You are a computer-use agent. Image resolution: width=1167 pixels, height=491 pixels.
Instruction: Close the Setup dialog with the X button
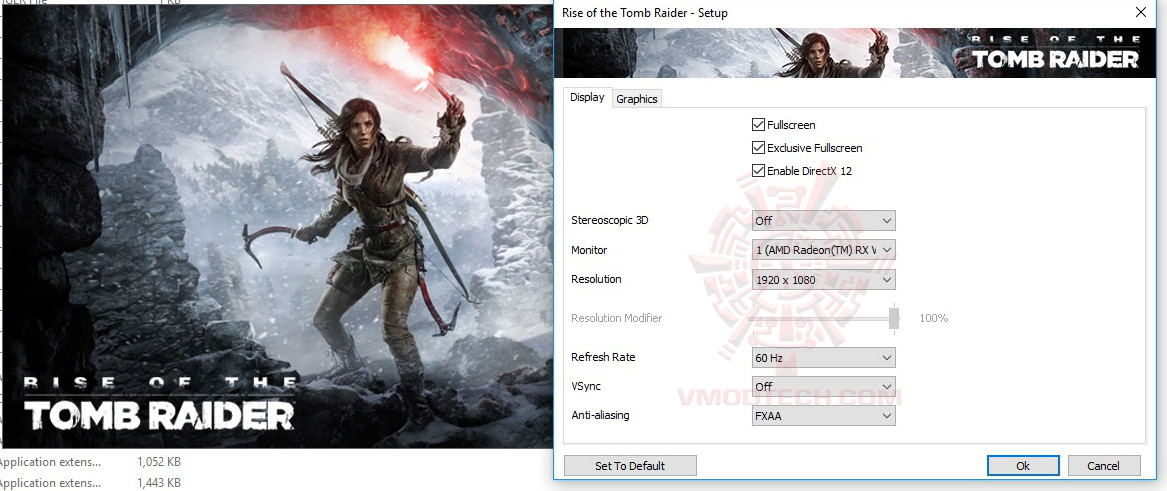click(1140, 13)
